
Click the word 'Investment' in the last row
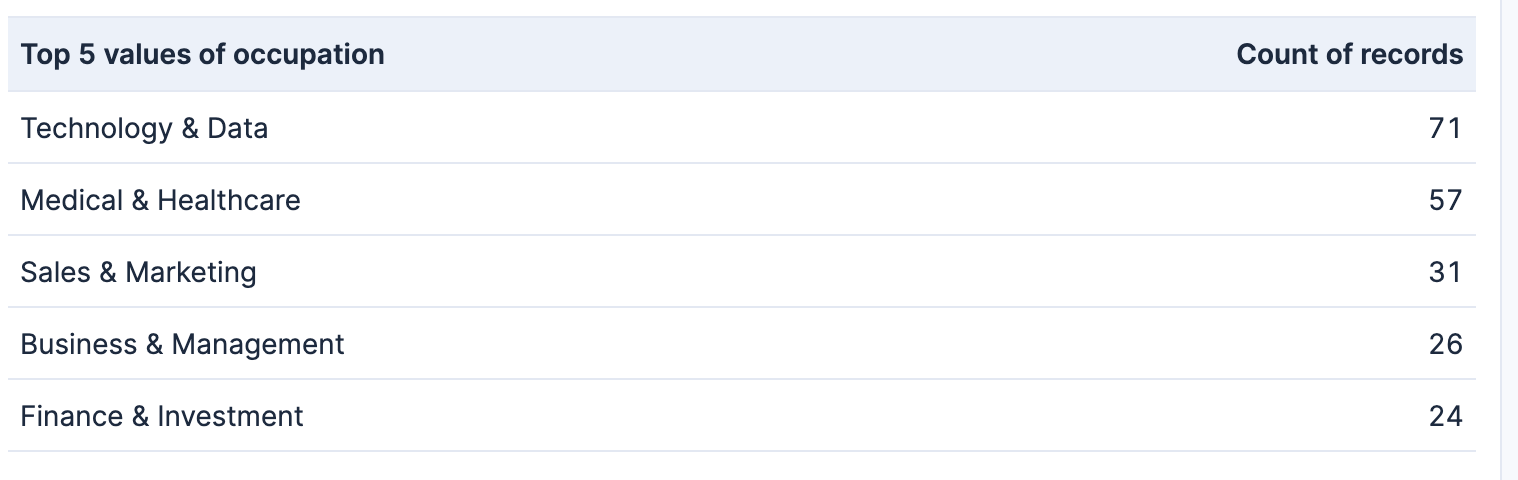click(231, 416)
